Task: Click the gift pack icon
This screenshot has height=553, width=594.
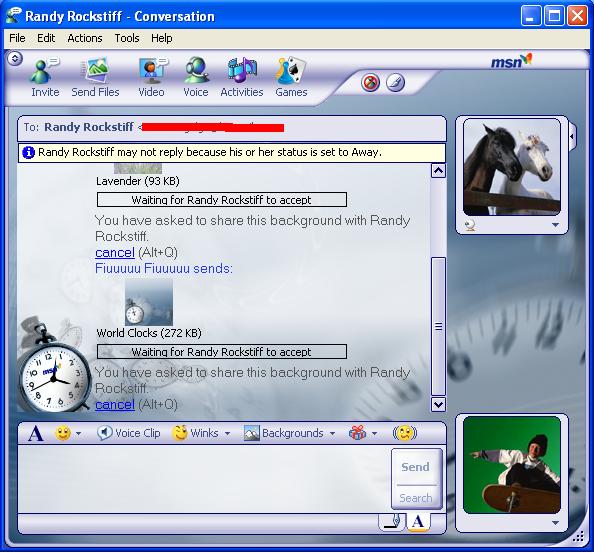Action: pyautogui.click(x=357, y=433)
